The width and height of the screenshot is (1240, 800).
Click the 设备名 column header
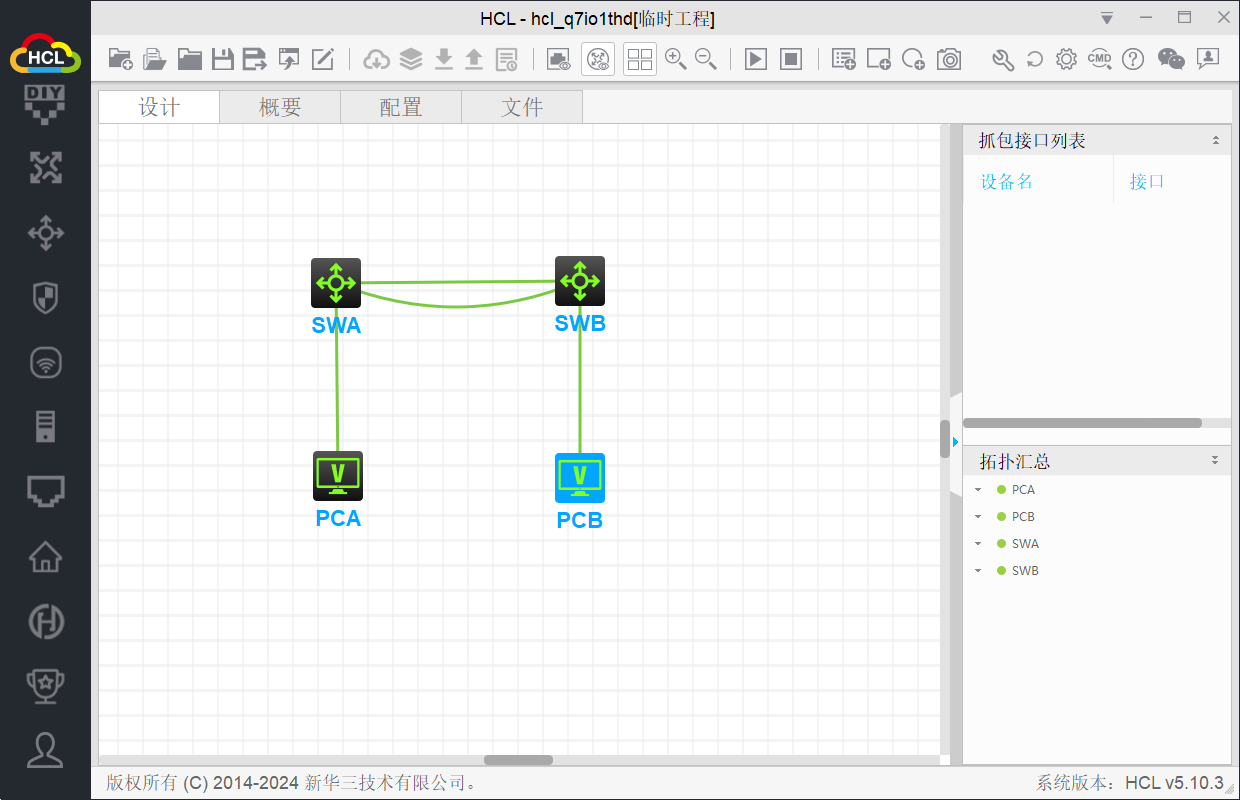[x=1007, y=181]
